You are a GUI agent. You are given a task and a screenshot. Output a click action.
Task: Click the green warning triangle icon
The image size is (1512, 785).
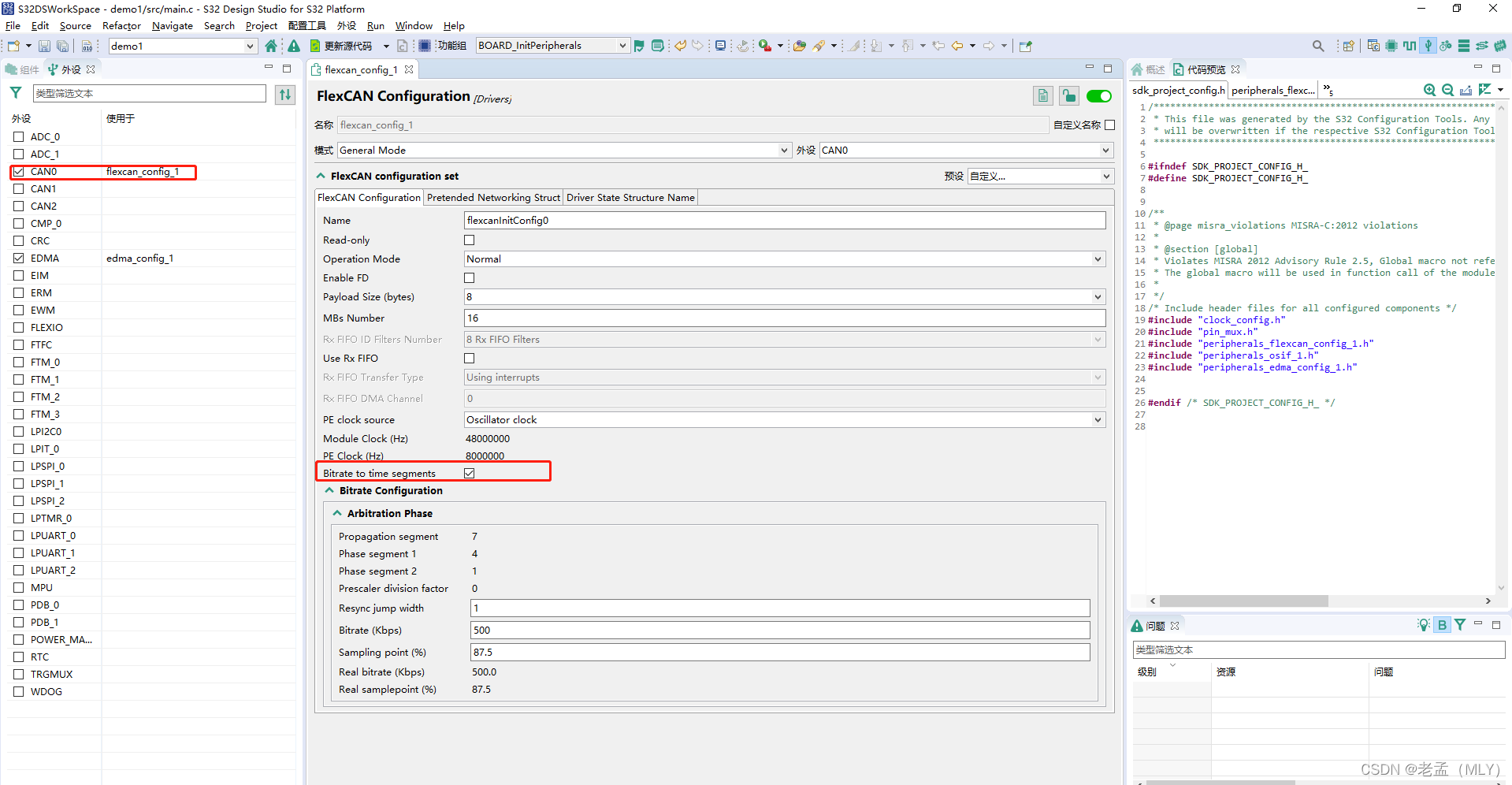click(x=294, y=46)
